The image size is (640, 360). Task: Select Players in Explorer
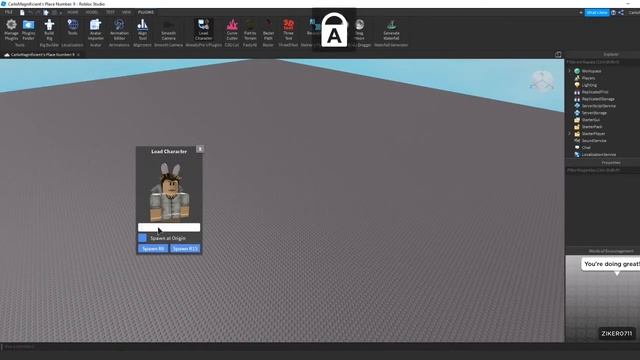pos(588,78)
